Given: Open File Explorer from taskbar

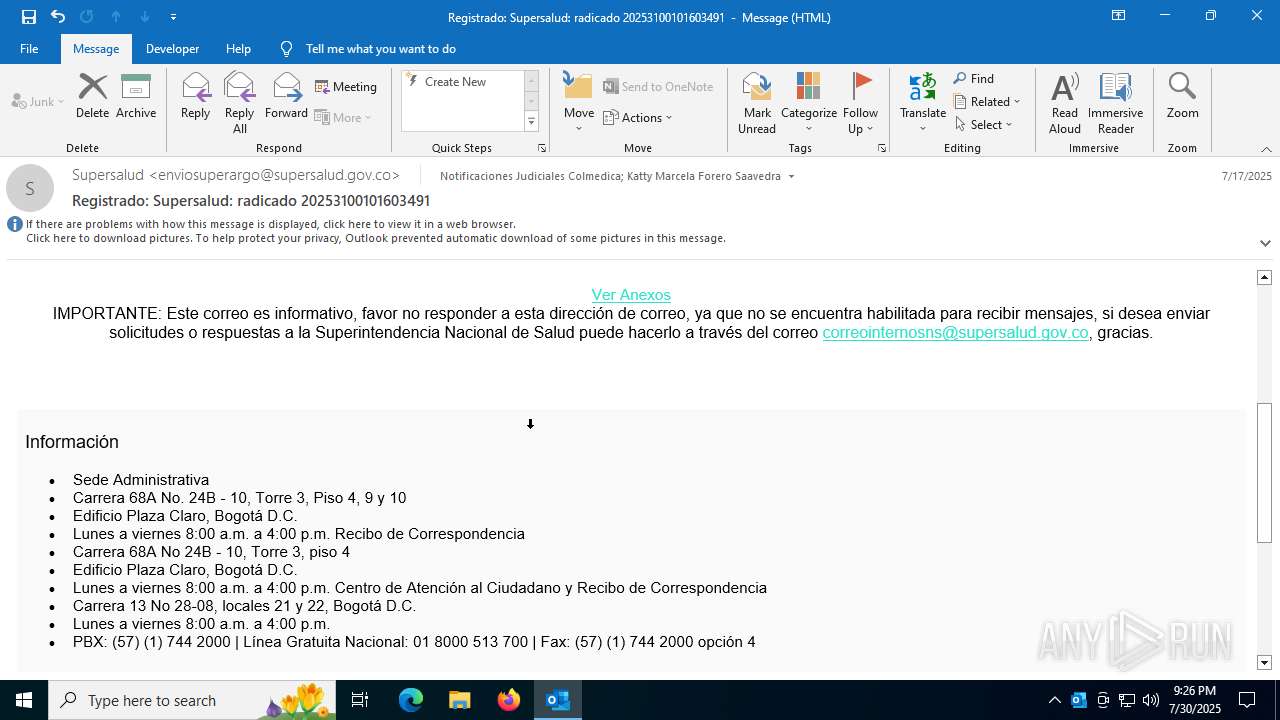Looking at the screenshot, I should (459, 700).
